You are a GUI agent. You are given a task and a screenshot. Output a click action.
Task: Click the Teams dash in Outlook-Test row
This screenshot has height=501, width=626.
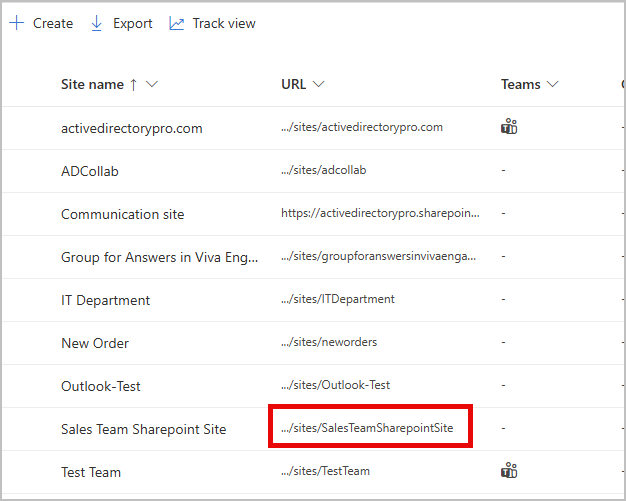pos(503,385)
